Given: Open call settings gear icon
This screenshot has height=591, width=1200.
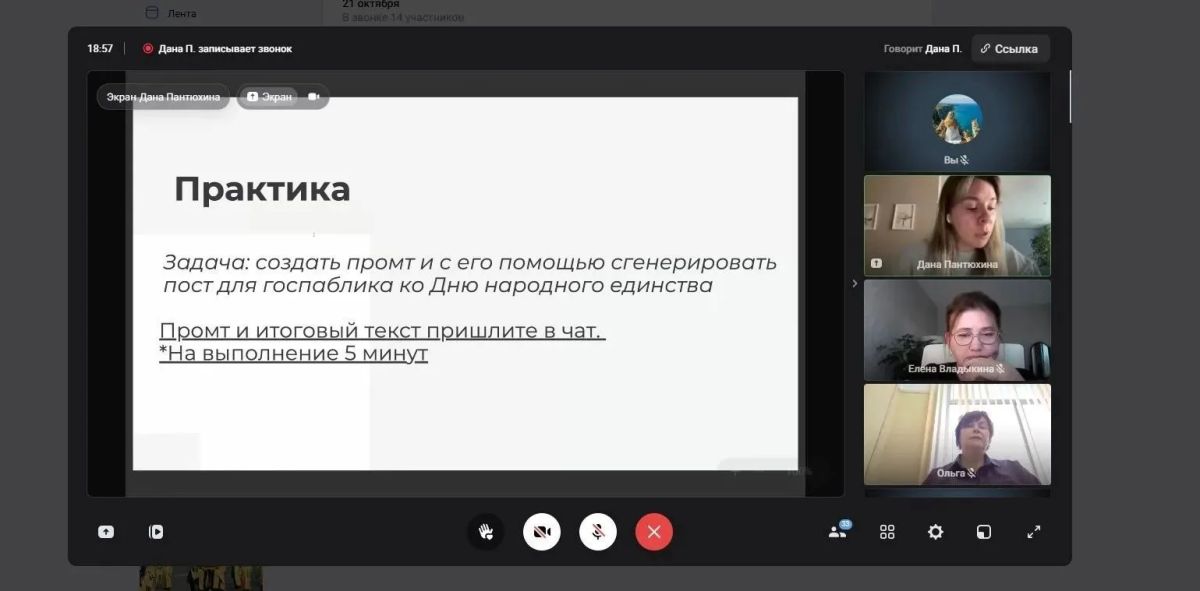Looking at the screenshot, I should (935, 532).
